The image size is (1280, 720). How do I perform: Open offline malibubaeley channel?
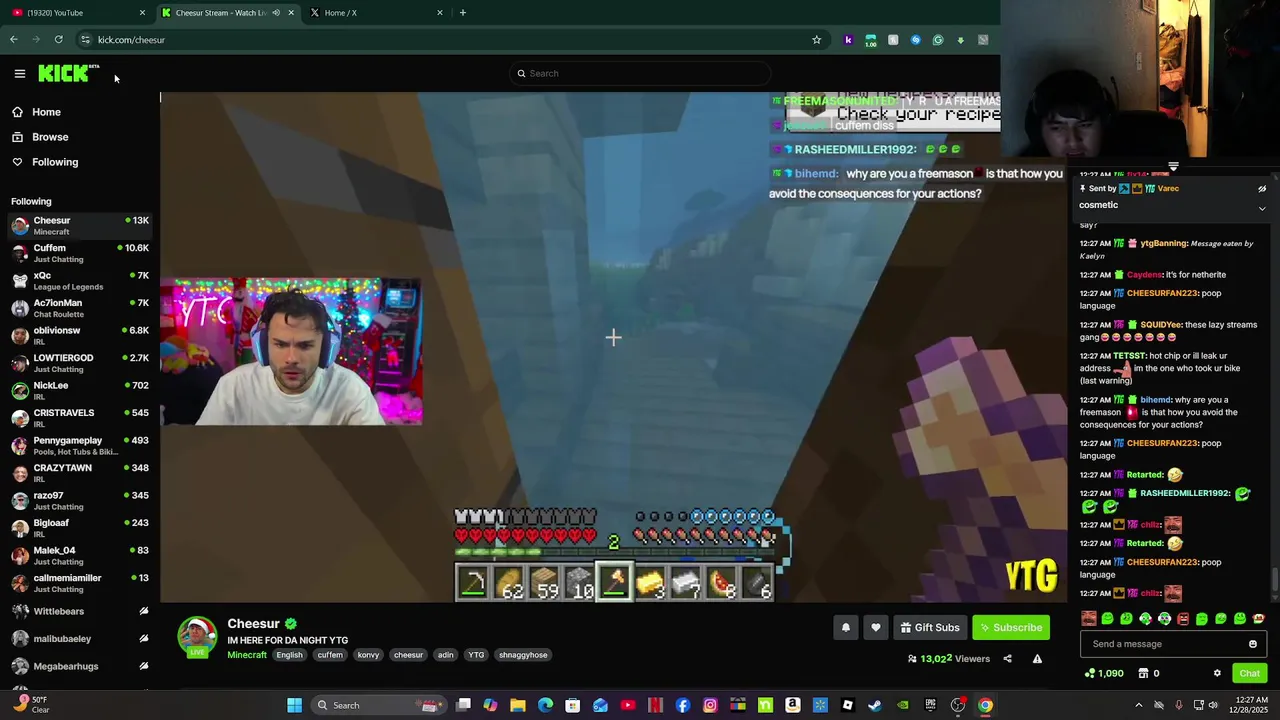pos(80,638)
